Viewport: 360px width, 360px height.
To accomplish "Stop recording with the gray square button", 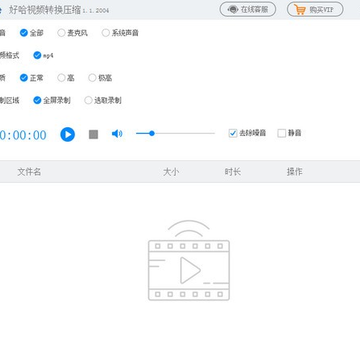I will coord(94,134).
